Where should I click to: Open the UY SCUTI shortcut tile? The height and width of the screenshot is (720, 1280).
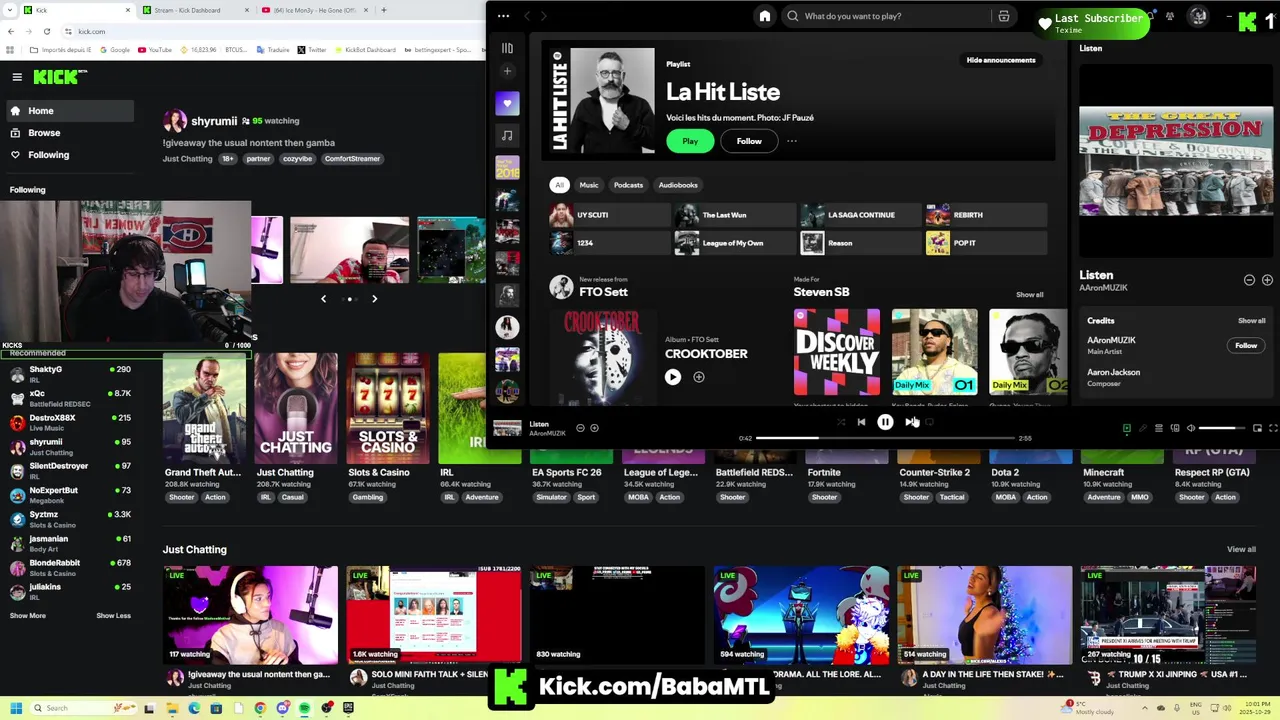pos(609,215)
